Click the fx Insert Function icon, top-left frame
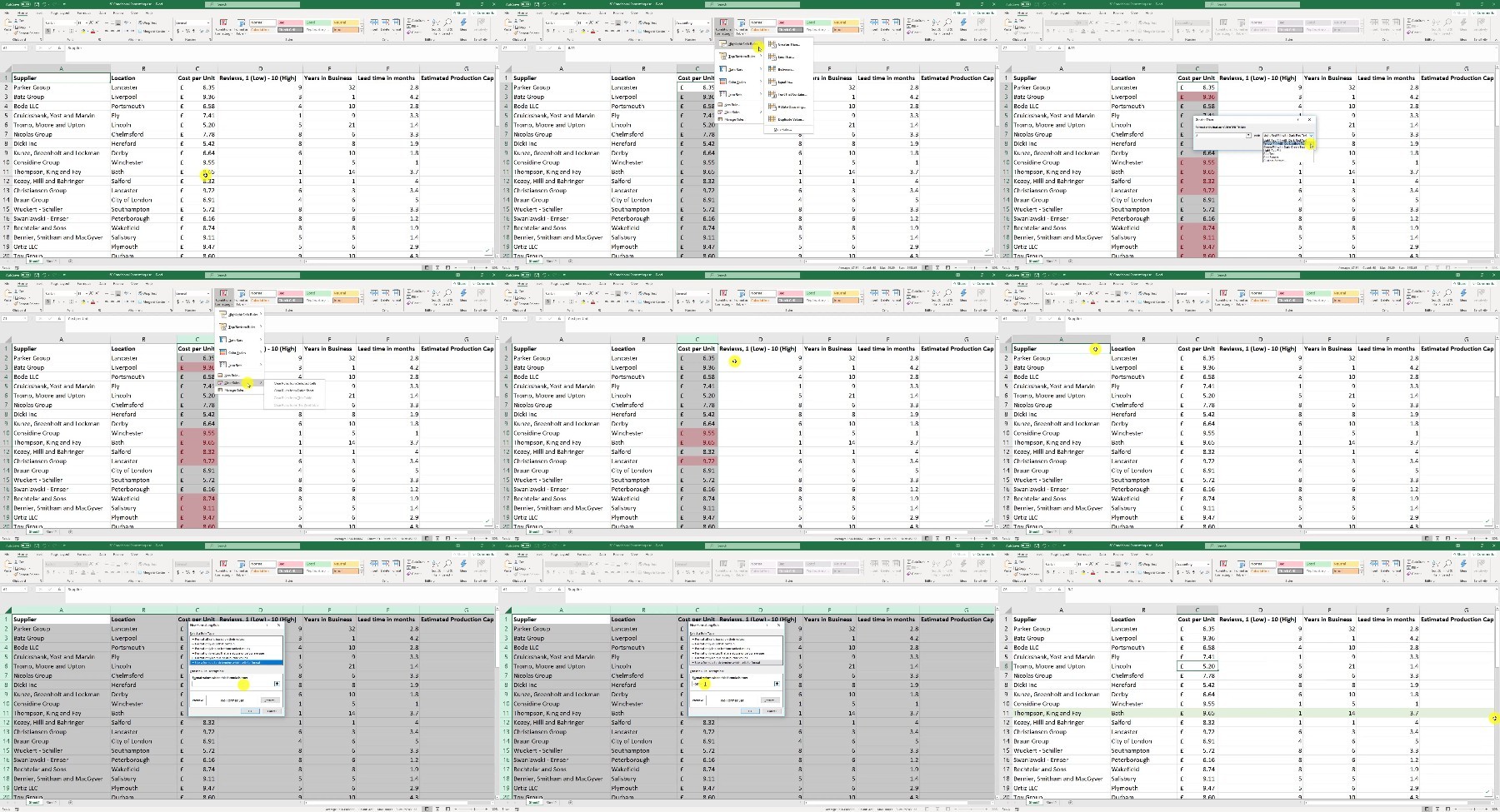The width and height of the screenshot is (1500, 812). click(x=59, y=47)
